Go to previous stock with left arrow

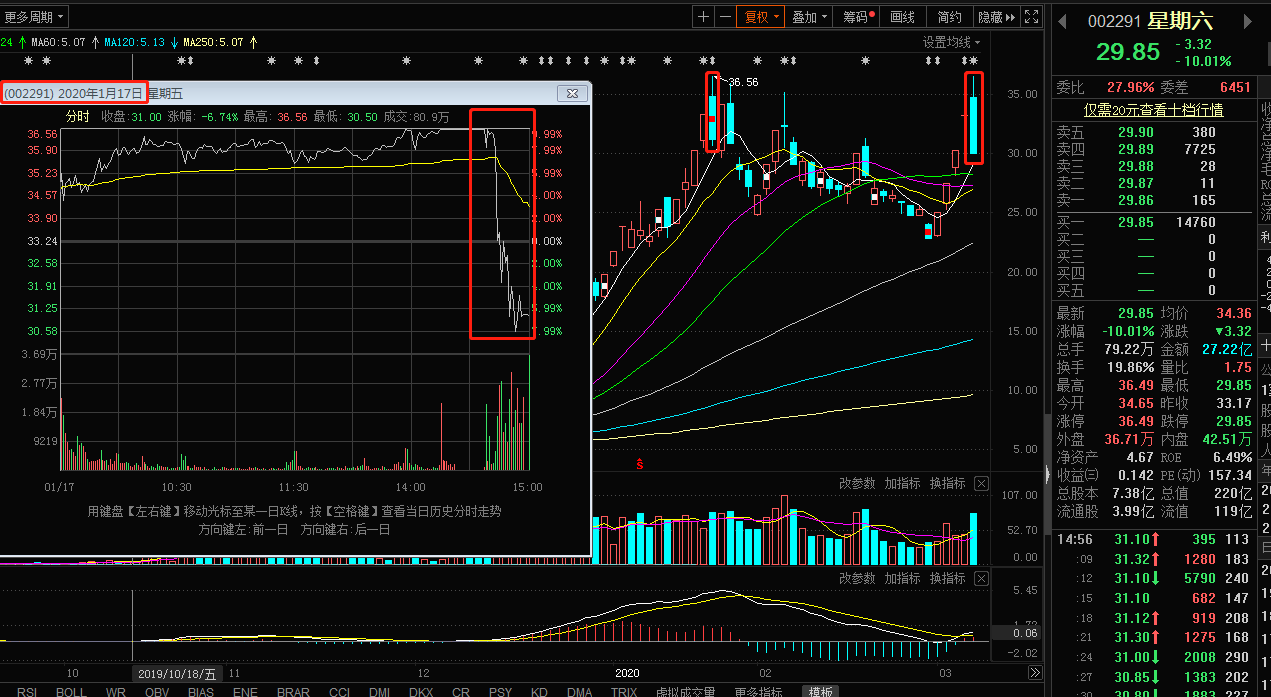click(x=1062, y=21)
